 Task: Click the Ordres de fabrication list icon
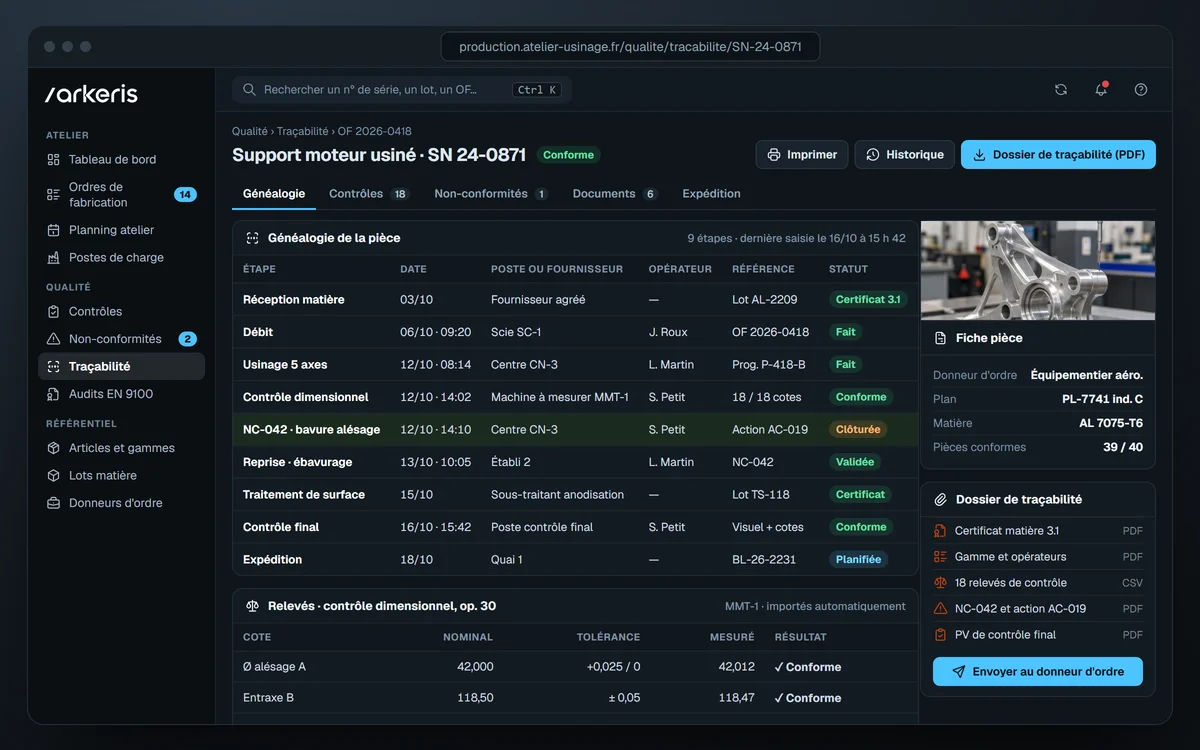(54, 194)
